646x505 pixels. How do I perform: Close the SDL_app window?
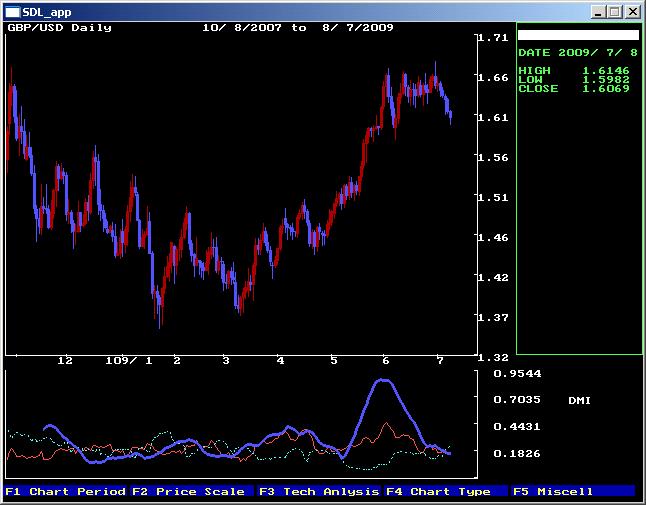pos(632,12)
